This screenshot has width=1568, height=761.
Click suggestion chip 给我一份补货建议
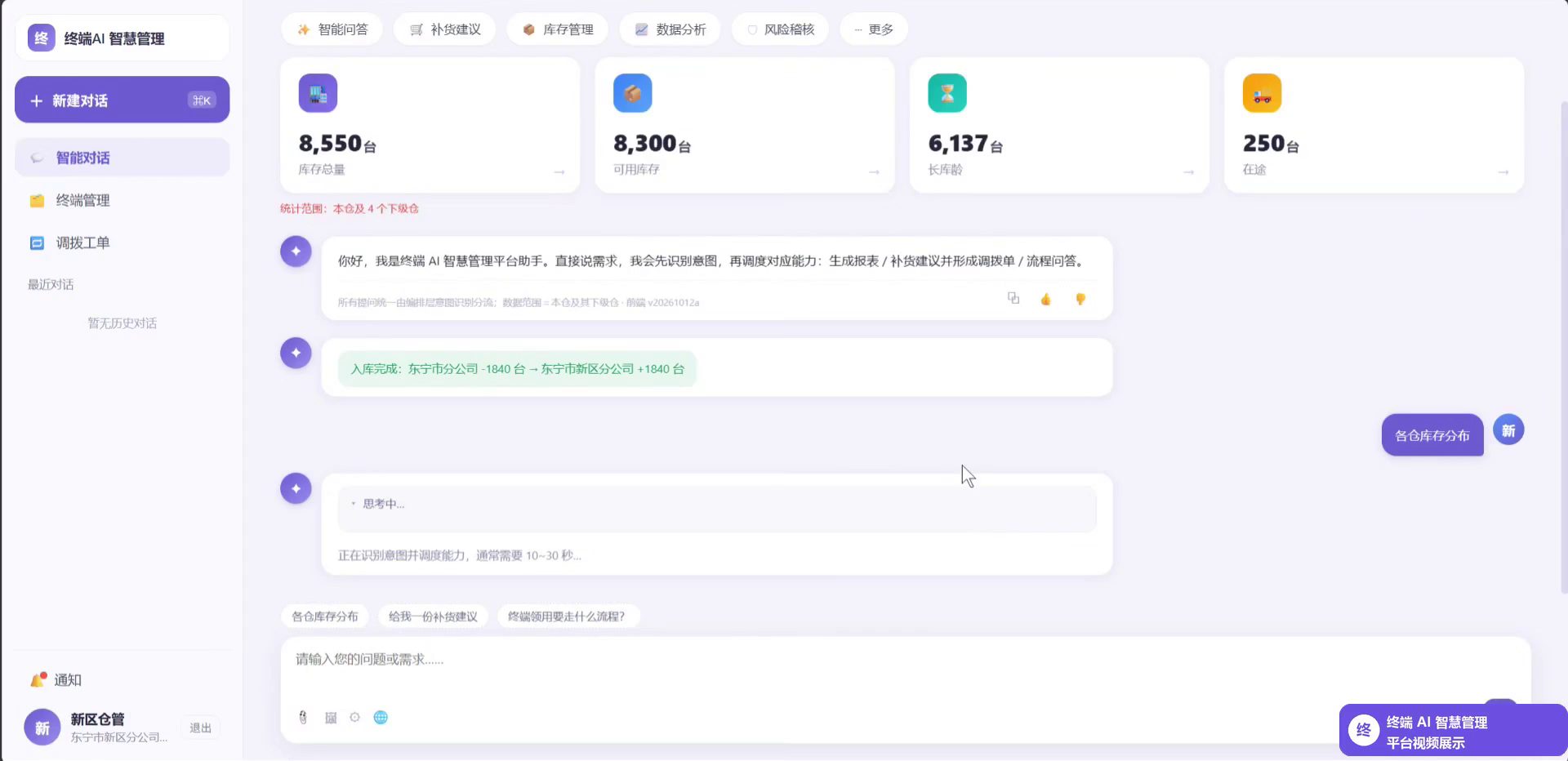click(x=433, y=616)
